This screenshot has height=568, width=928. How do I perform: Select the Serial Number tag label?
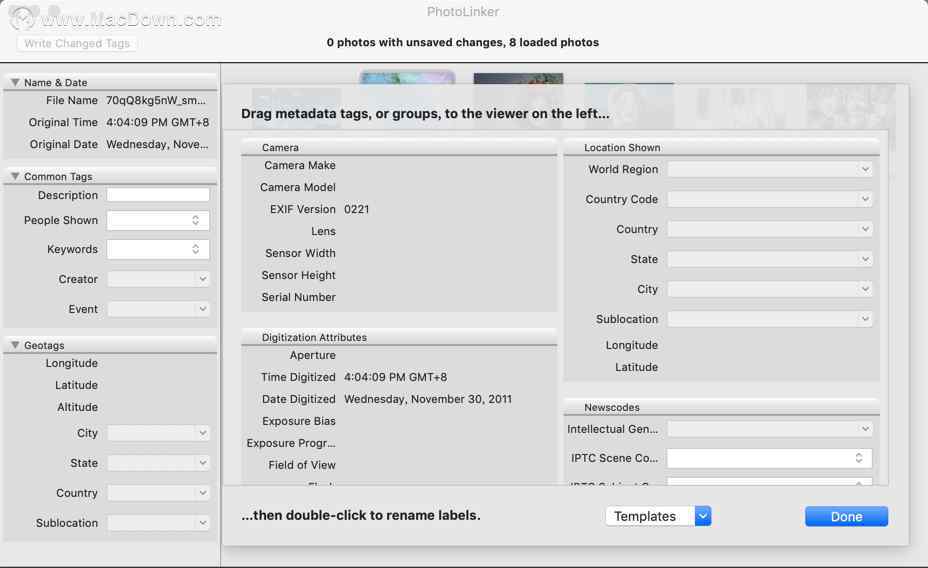tap(298, 297)
